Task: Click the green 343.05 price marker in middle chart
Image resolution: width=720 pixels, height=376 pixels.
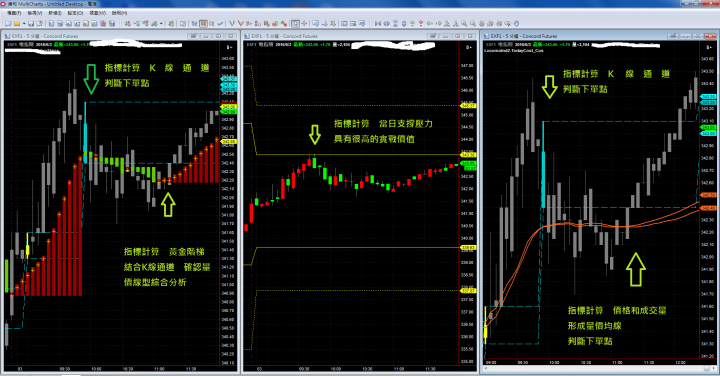Action: click(467, 163)
